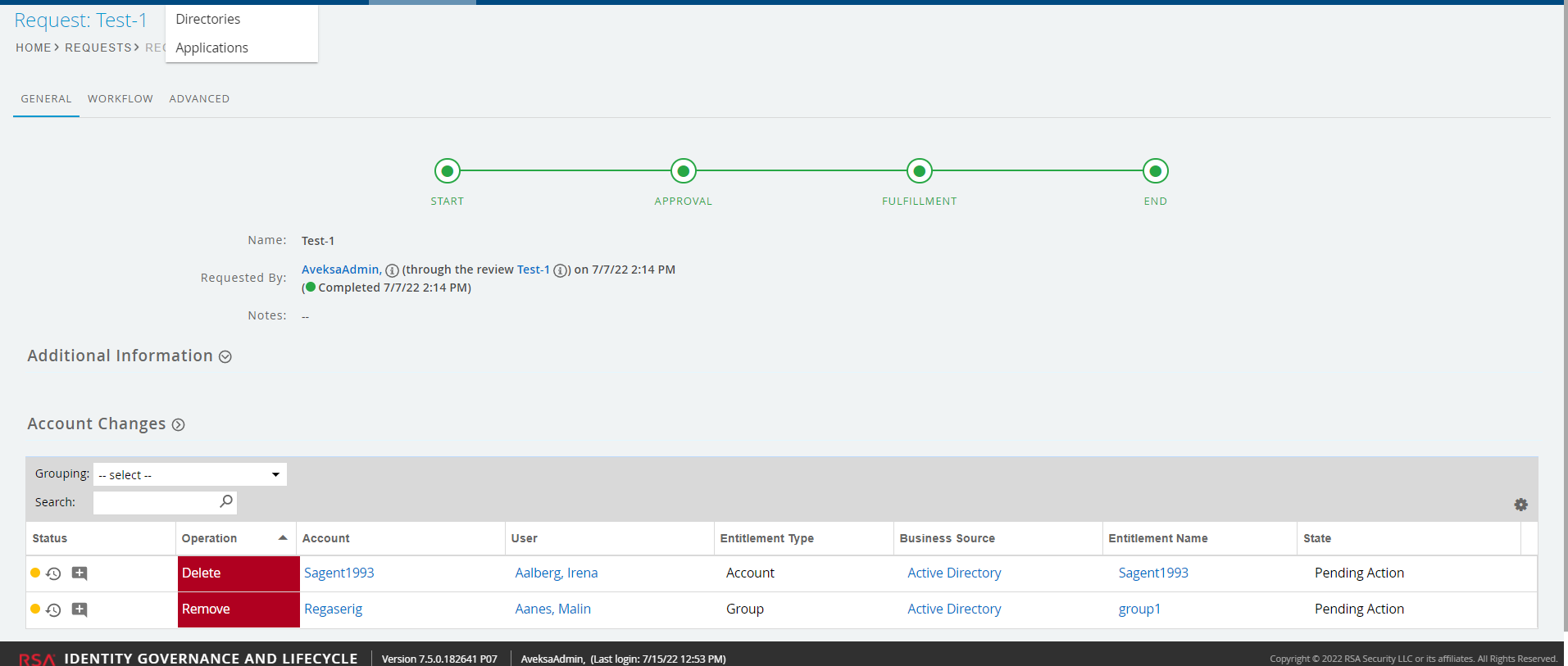Collapse the Additional Information section
Screen dimensions: 1568x666
225,356
